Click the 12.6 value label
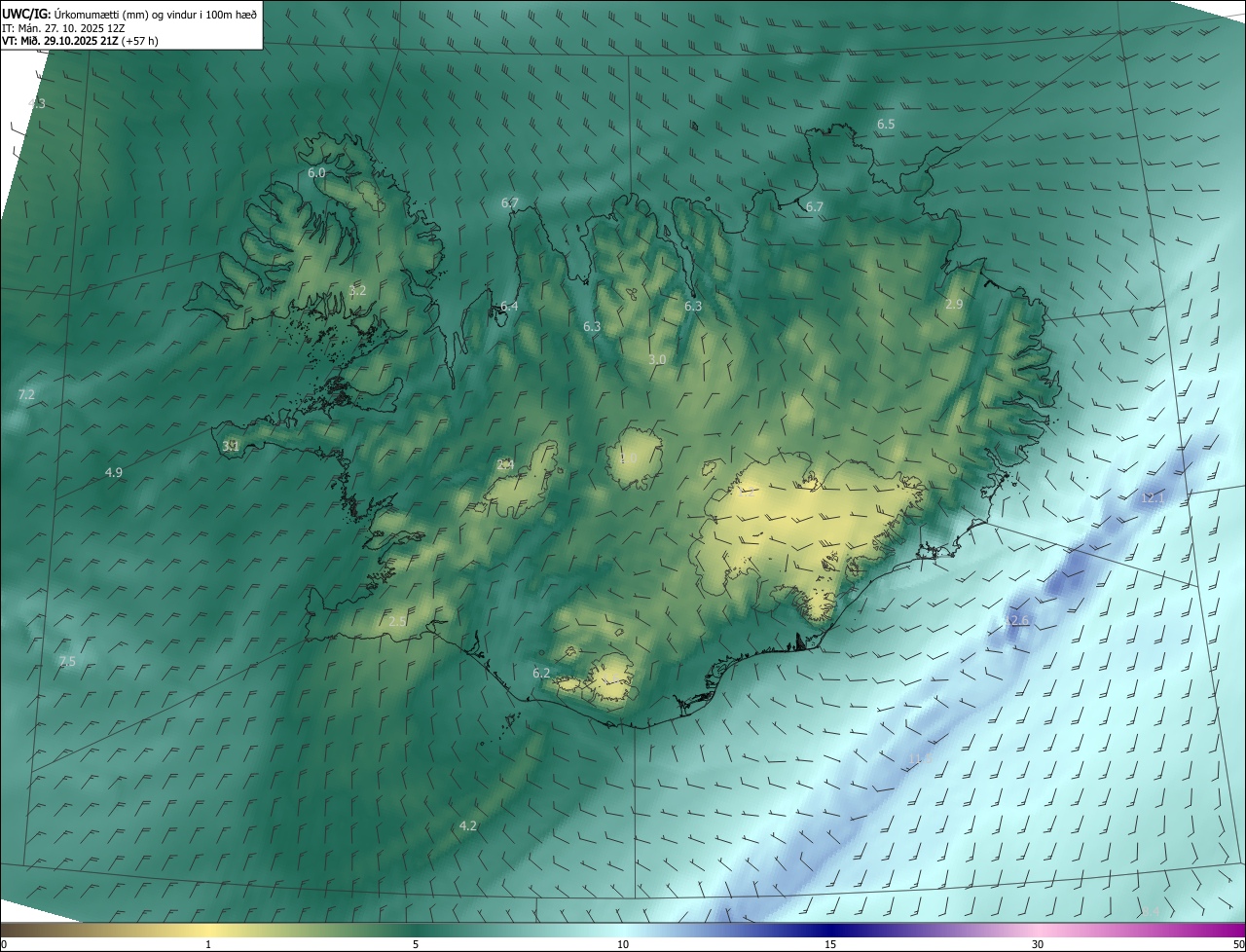1246x952 pixels. tap(1016, 620)
